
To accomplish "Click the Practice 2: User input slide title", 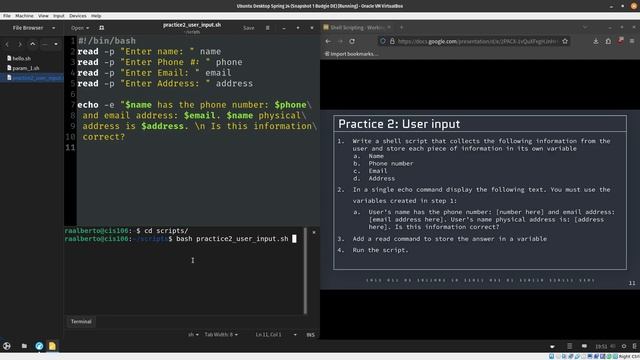I will pos(399,124).
